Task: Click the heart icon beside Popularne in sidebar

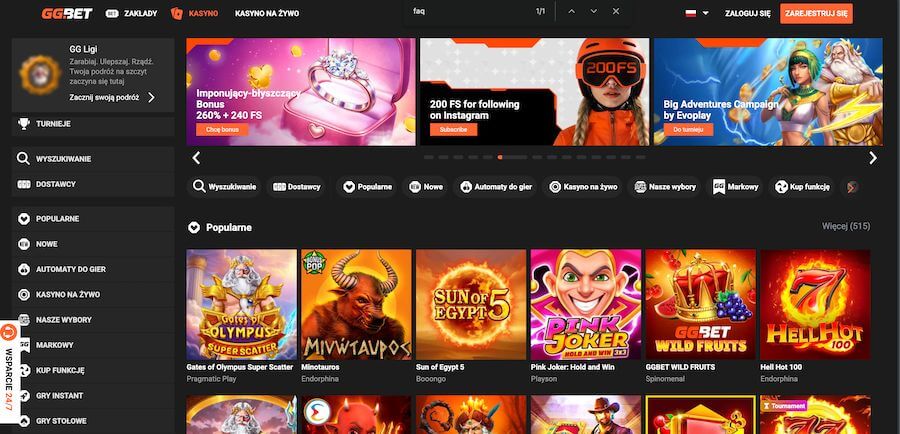Action: pyautogui.click(x=24, y=218)
